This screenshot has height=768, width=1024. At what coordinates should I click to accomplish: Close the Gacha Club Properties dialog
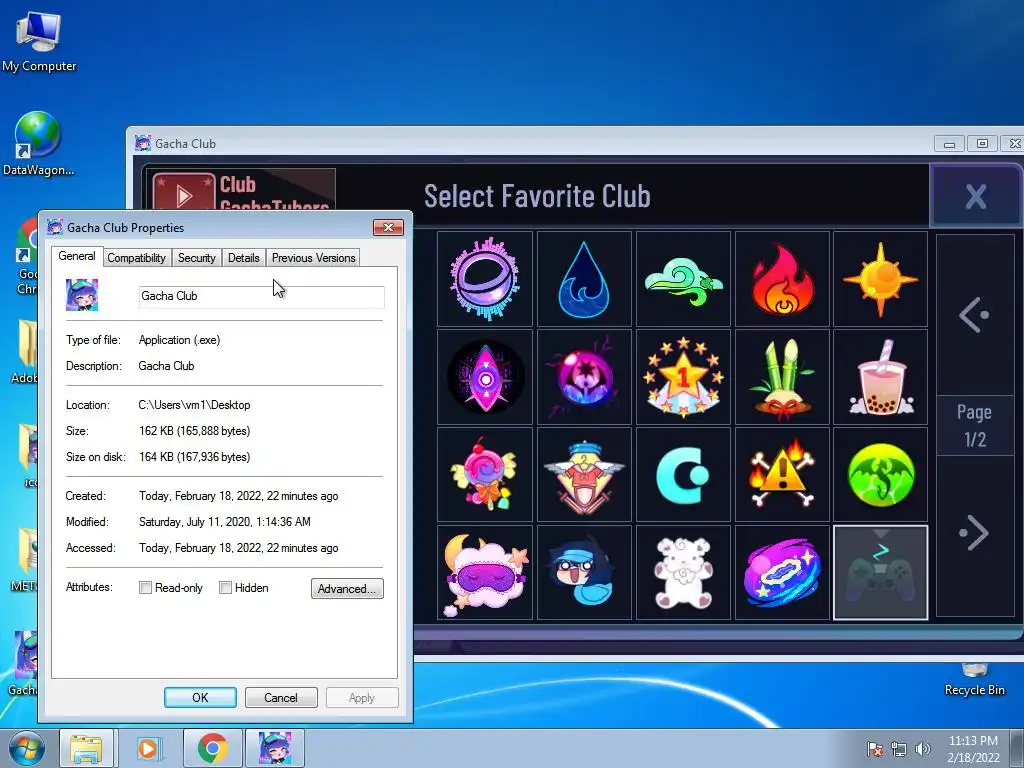(x=389, y=227)
